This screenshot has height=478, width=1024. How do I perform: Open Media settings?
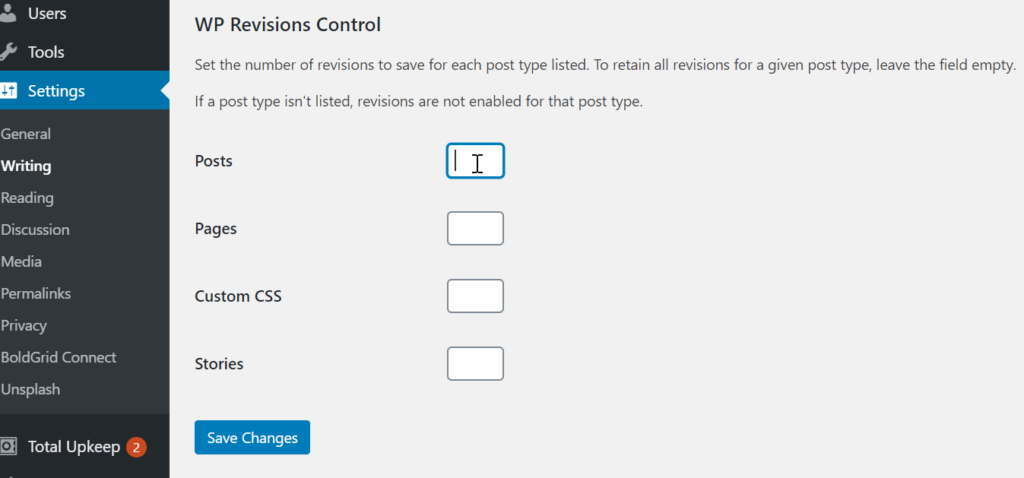[21, 262]
